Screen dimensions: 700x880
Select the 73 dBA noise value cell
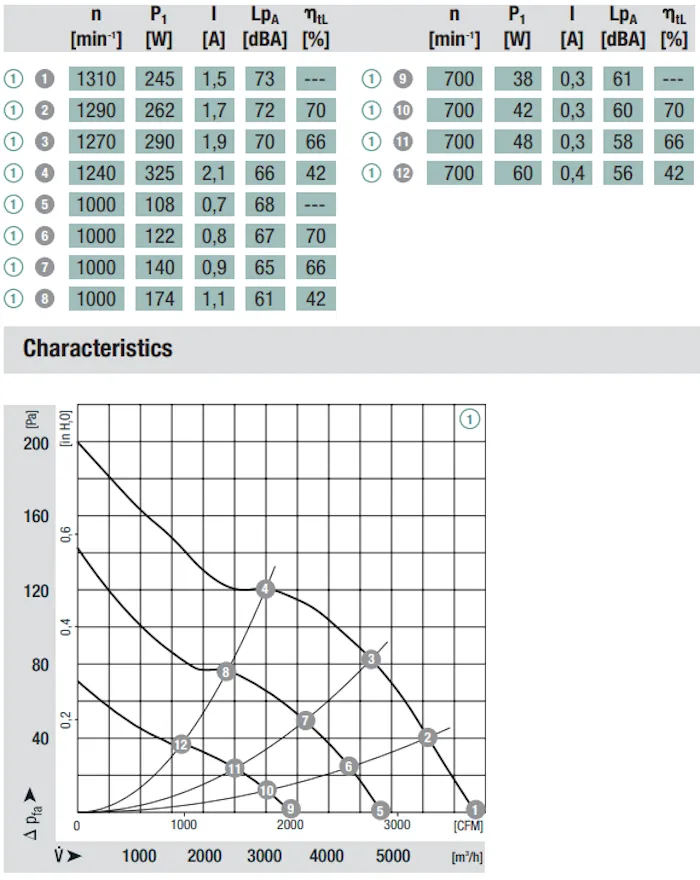click(x=264, y=79)
